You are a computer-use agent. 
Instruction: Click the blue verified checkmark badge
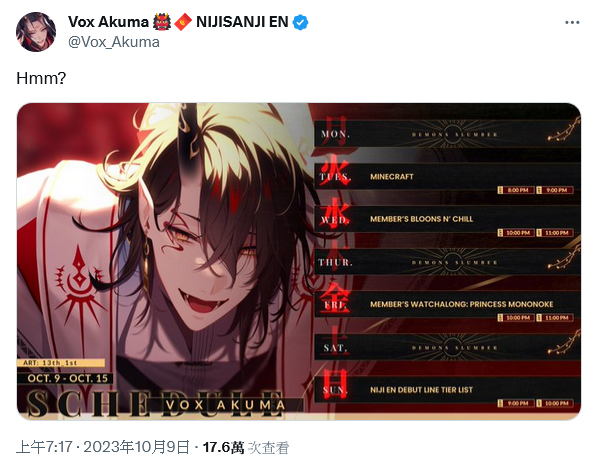coord(301,23)
